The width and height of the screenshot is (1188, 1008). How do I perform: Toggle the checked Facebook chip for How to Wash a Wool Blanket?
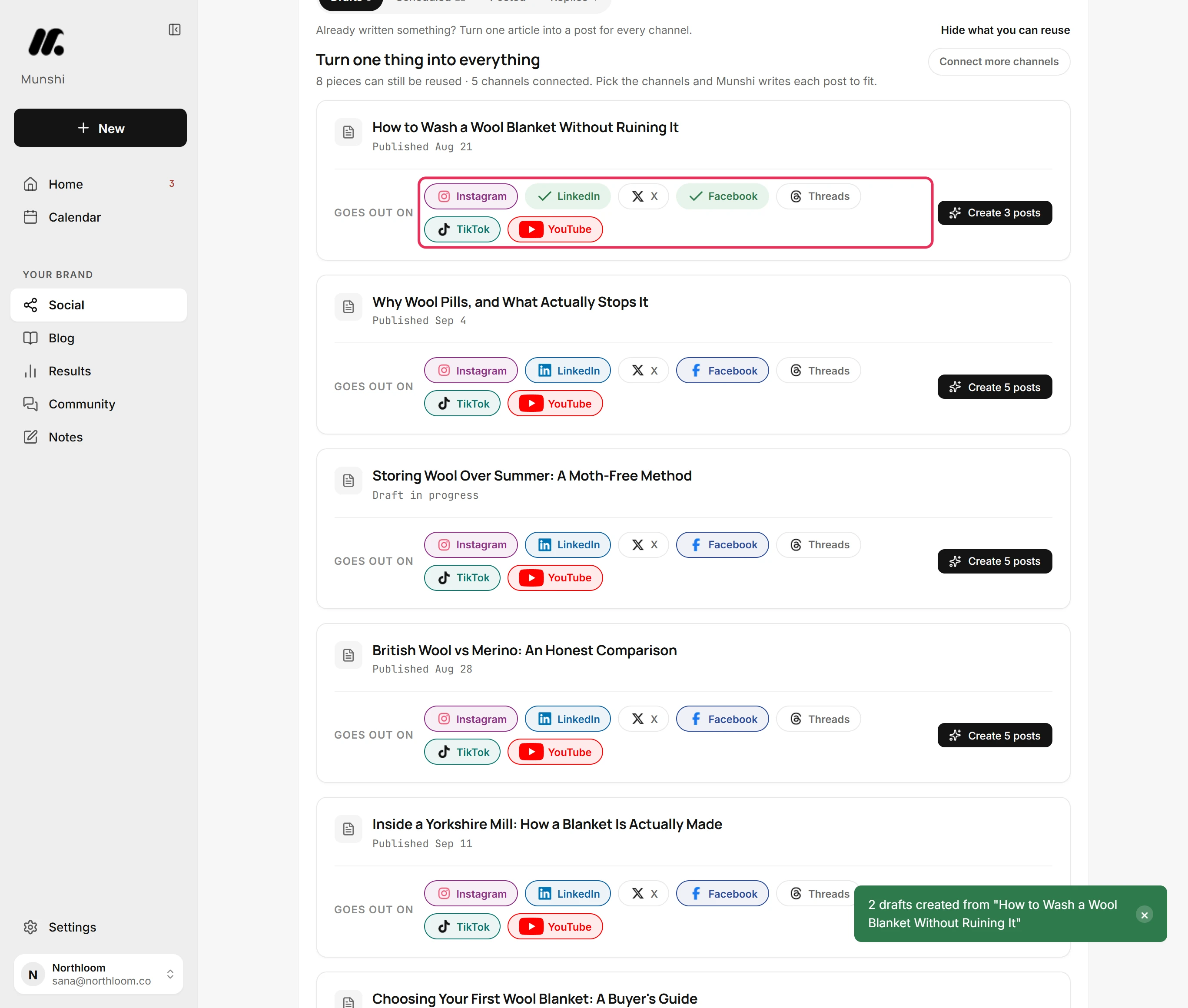point(722,196)
